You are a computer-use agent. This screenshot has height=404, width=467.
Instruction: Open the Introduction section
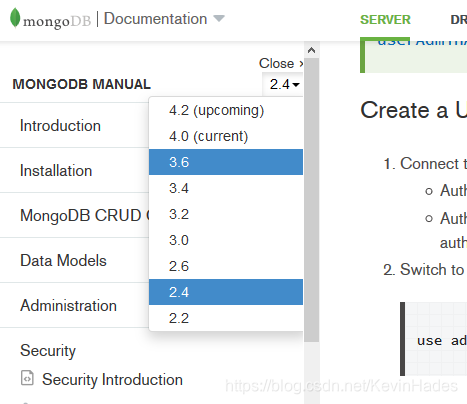(x=60, y=126)
